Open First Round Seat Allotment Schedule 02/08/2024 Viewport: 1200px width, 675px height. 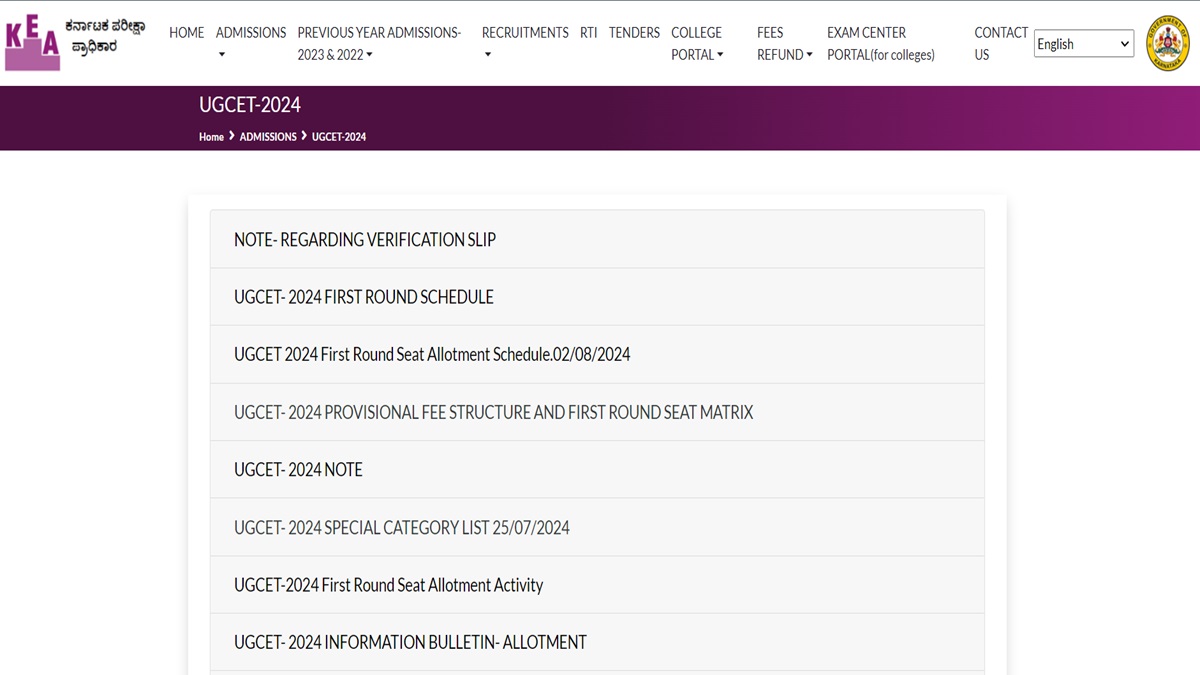pyautogui.click(x=597, y=354)
